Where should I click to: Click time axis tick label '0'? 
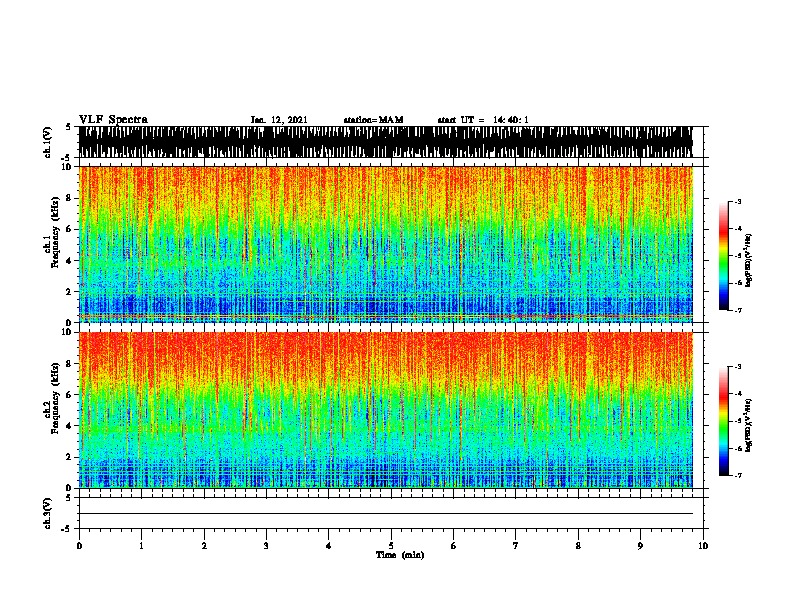click(79, 546)
